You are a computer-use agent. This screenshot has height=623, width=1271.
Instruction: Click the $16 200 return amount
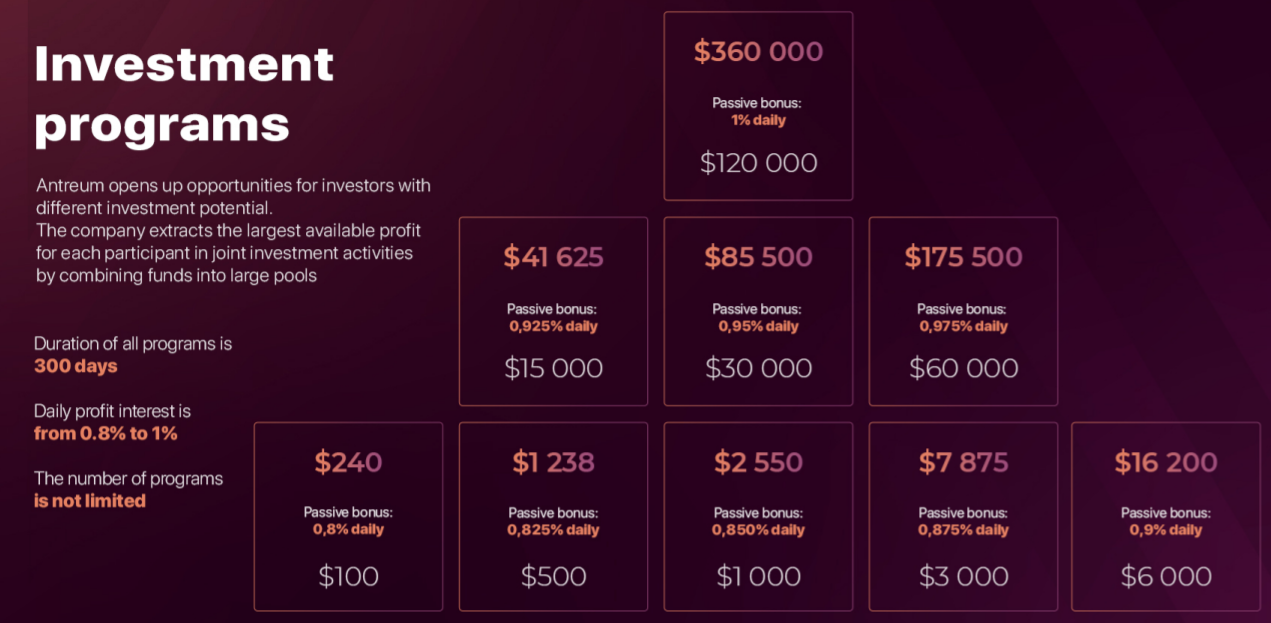coord(1166,462)
